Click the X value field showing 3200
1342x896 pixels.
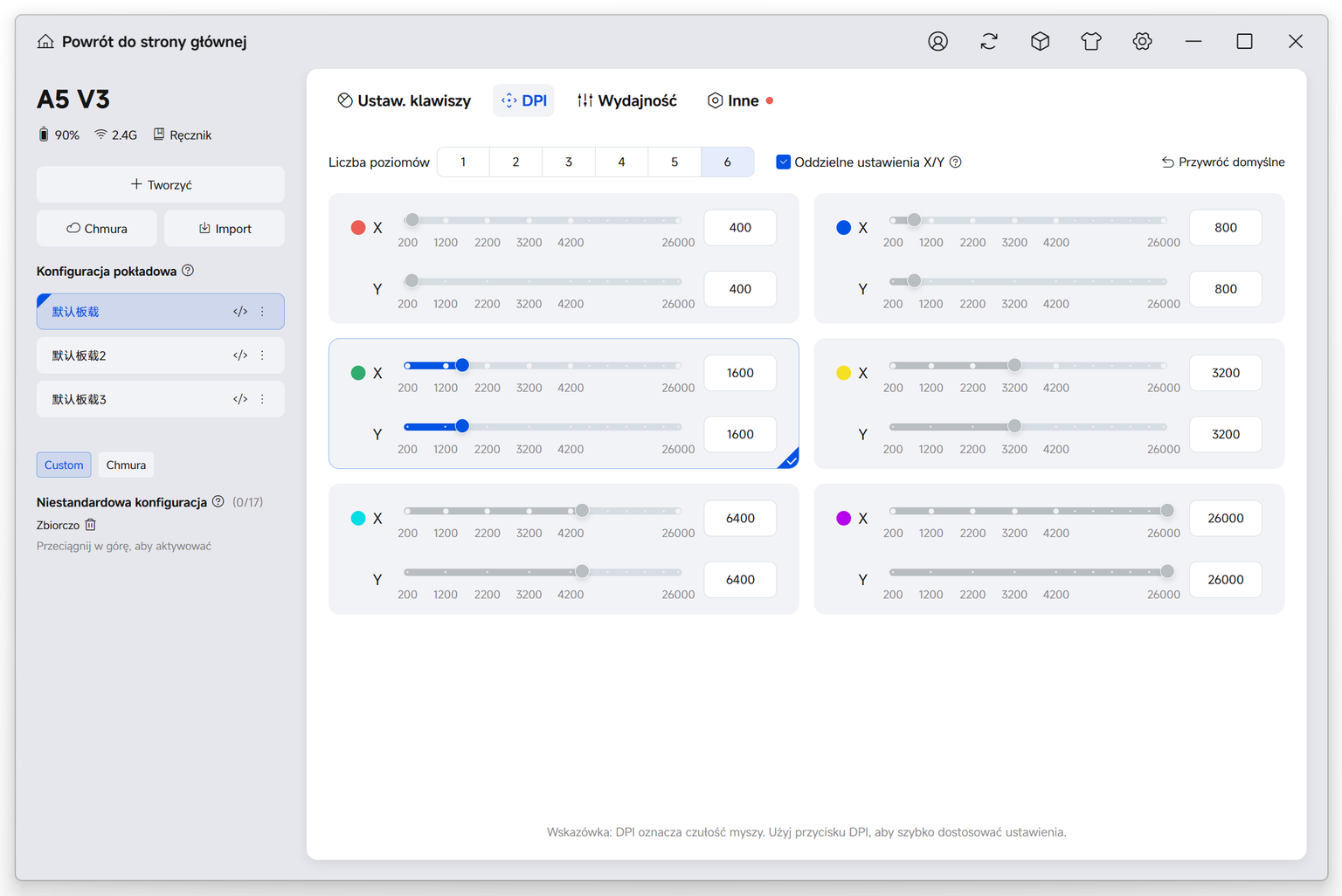coord(1226,373)
